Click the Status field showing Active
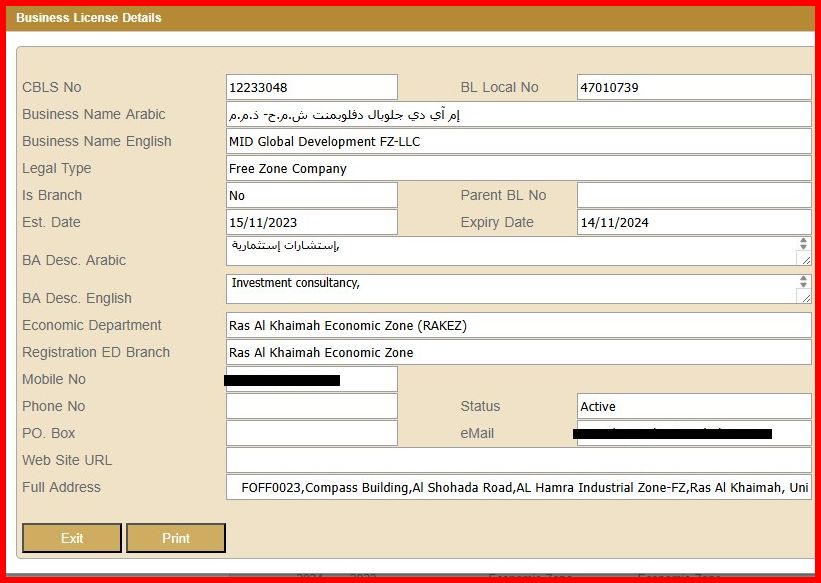Image resolution: width=821 pixels, height=583 pixels. [694, 406]
